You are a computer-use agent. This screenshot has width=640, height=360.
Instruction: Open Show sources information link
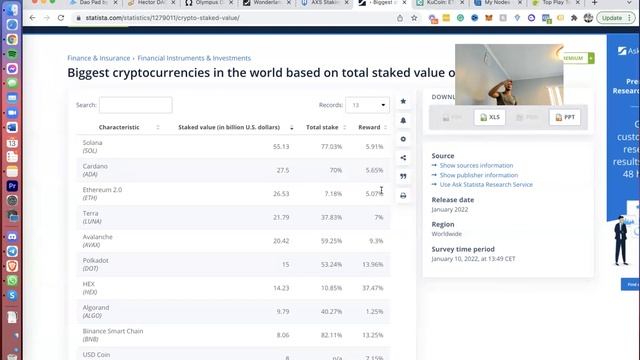[476, 165]
